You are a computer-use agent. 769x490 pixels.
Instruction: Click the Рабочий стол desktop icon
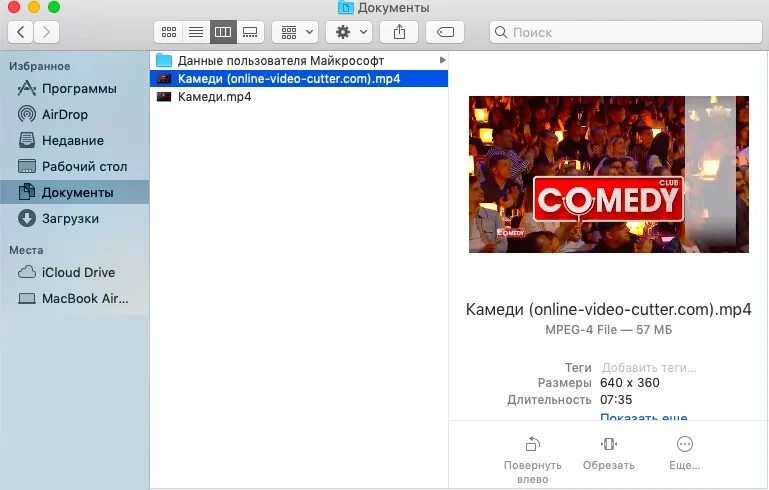pos(26,166)
